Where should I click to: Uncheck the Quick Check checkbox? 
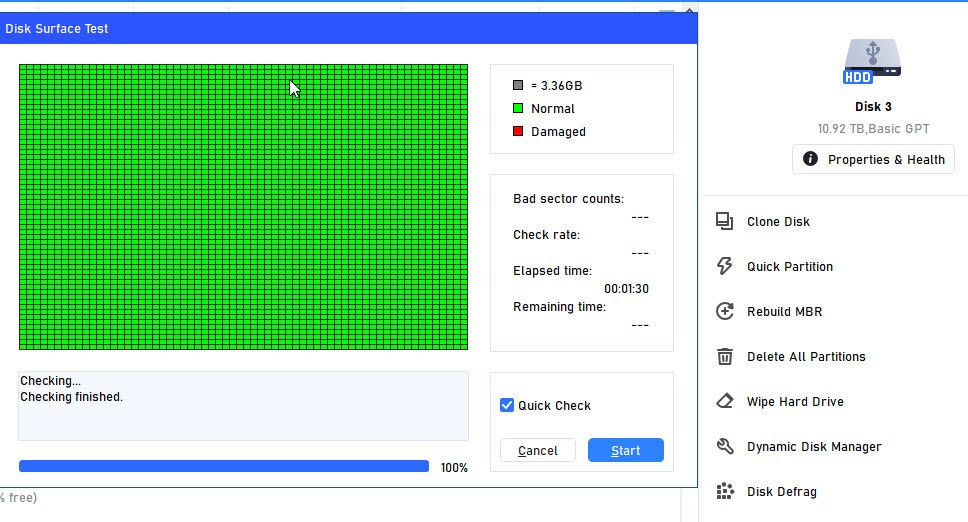507,405
